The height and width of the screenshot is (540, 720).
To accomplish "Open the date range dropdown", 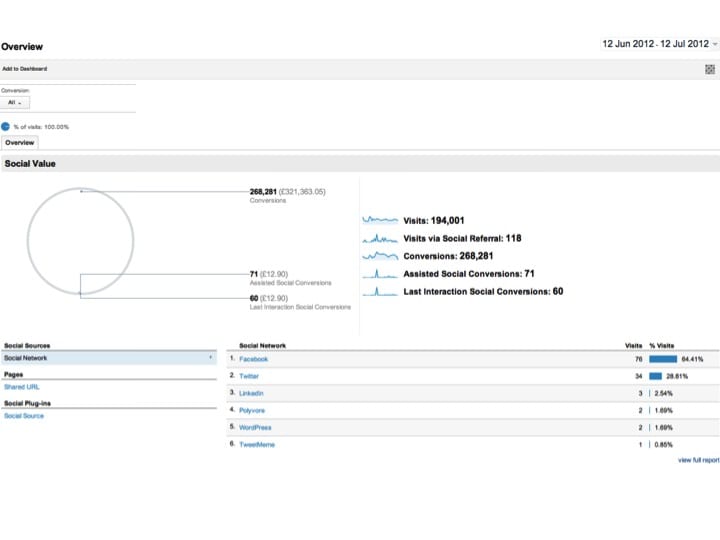I will [x=660, y=44].
